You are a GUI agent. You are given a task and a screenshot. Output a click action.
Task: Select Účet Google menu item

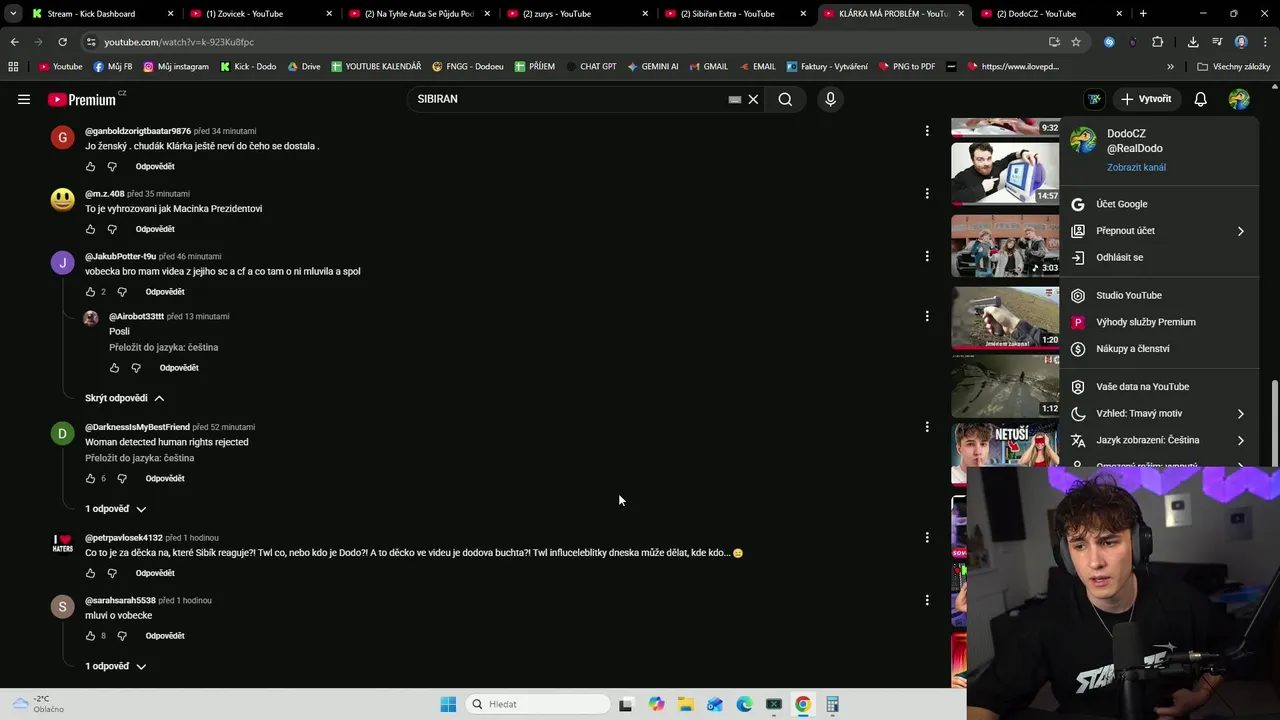click(x=1160, y=204)
